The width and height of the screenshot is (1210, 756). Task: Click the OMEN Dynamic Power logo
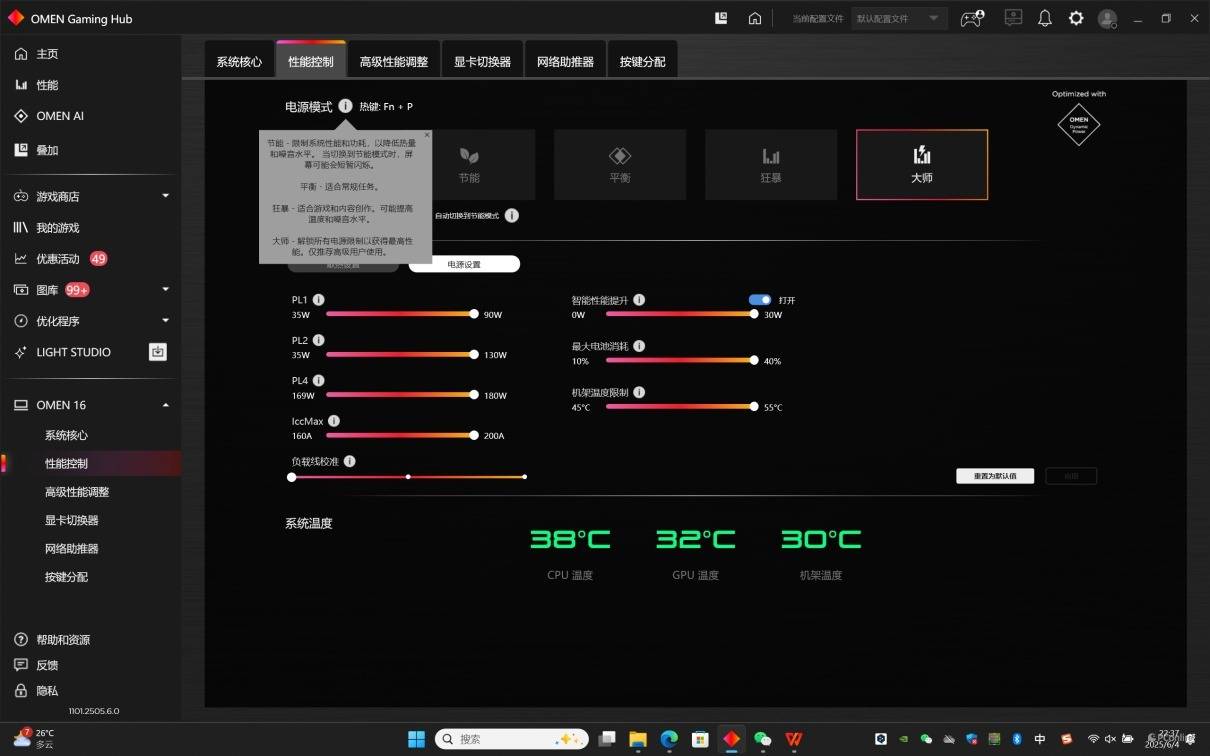1079,124
